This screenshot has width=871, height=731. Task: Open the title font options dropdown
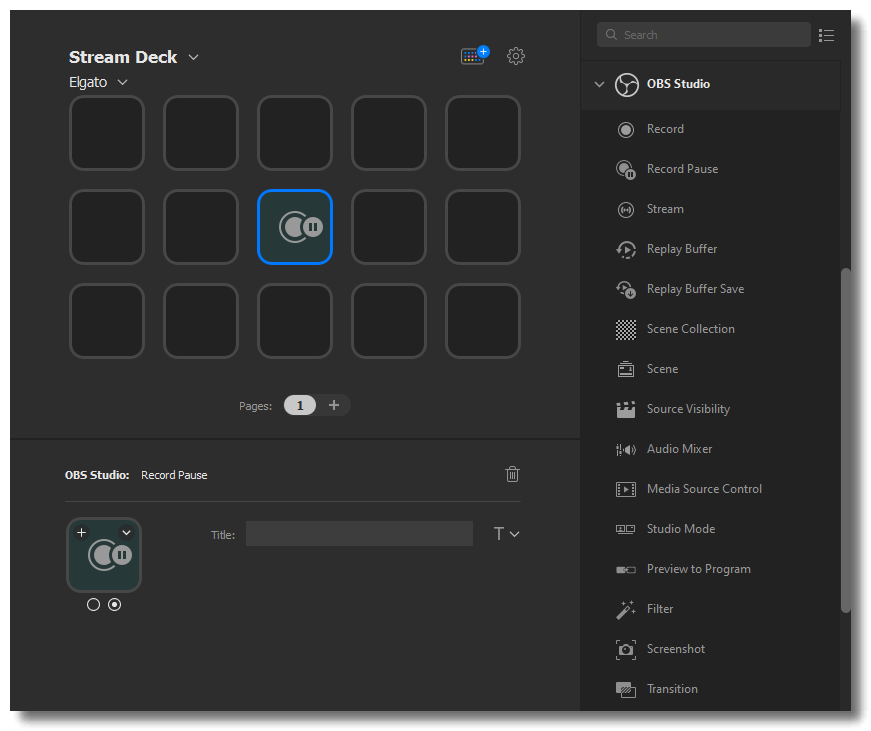click(x=506, y=534)
